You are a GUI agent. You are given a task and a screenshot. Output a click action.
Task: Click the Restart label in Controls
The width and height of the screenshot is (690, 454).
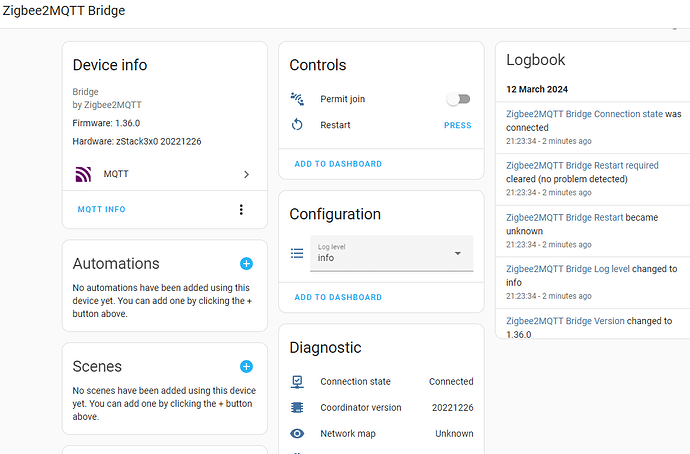[335, 125]
